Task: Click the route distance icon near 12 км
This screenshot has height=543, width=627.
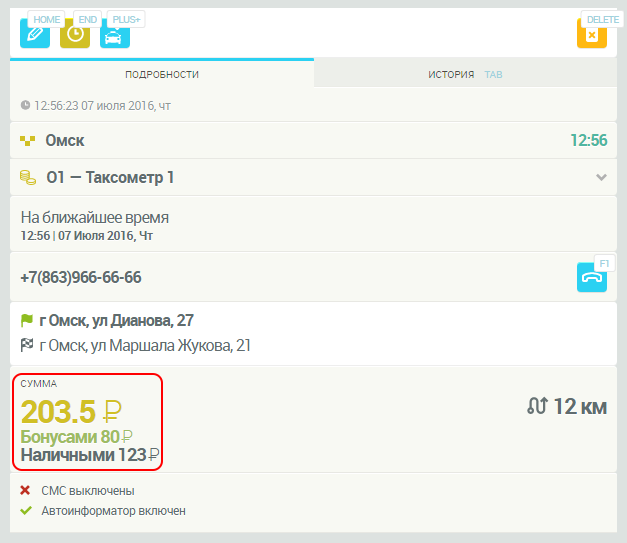Action: point(537,406)
